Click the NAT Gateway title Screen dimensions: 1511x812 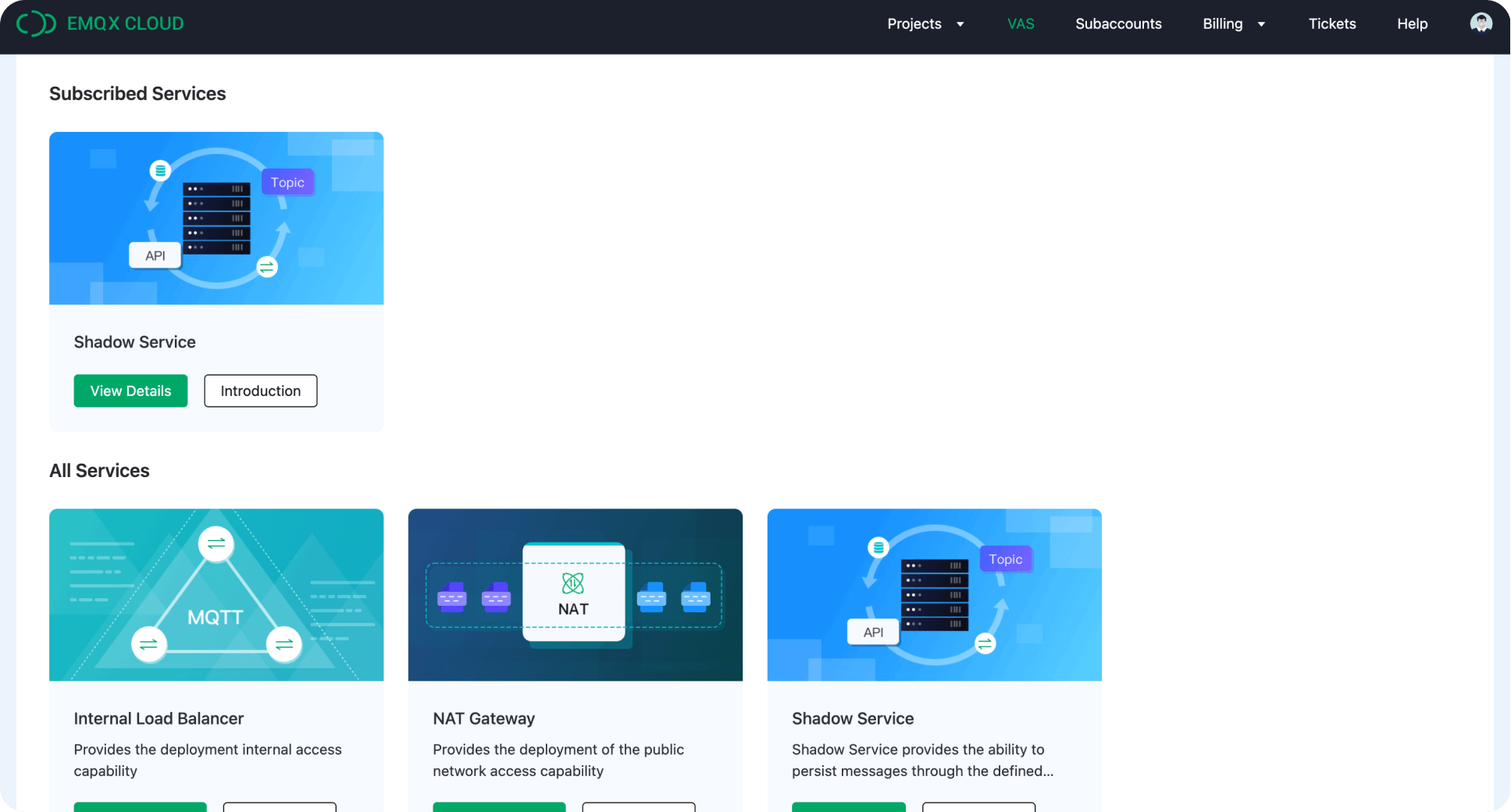[x=484, y=718]
